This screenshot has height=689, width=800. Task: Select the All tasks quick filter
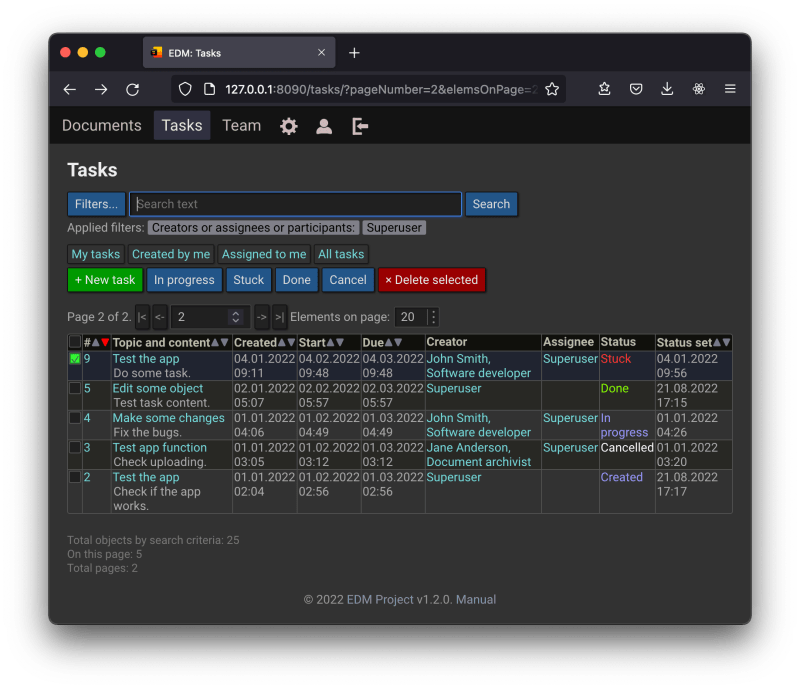(341, 254)
